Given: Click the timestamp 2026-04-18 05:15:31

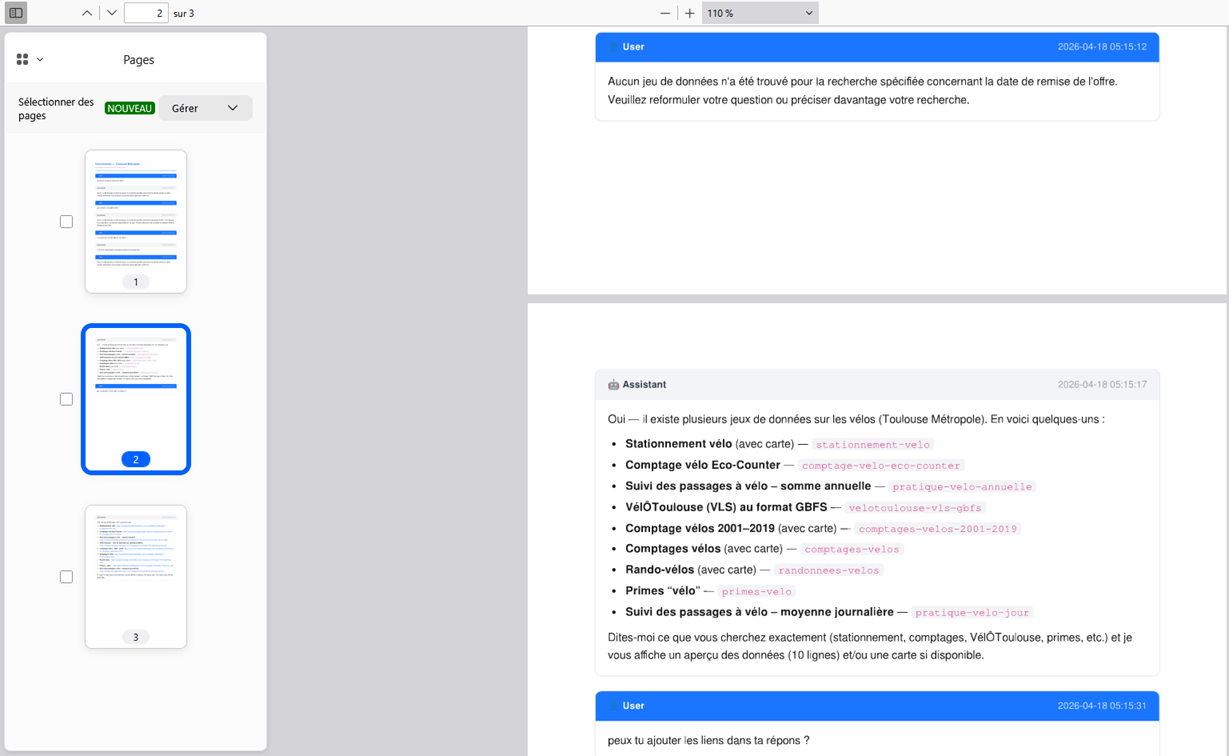Looking at the screenshot, I should 1102,706.
